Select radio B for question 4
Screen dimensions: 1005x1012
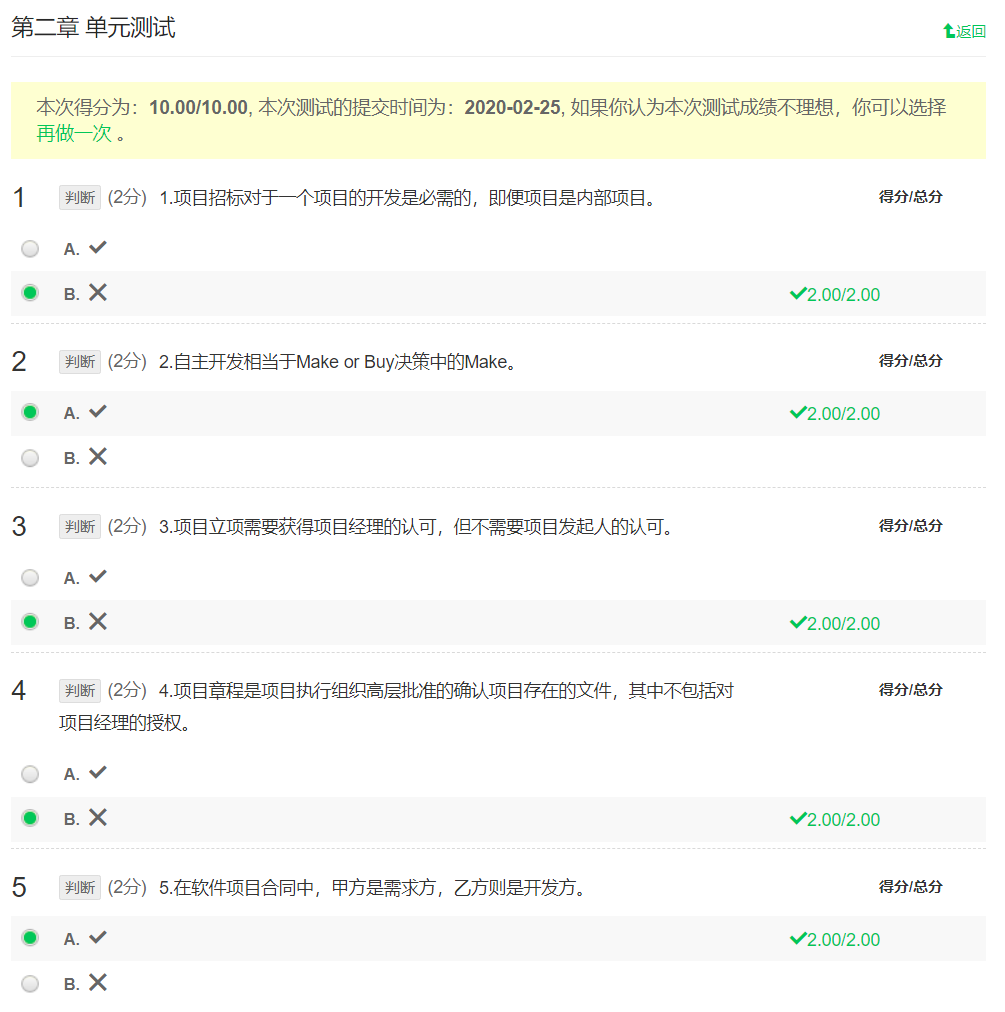pyautogui.click(x=30, y=818)
